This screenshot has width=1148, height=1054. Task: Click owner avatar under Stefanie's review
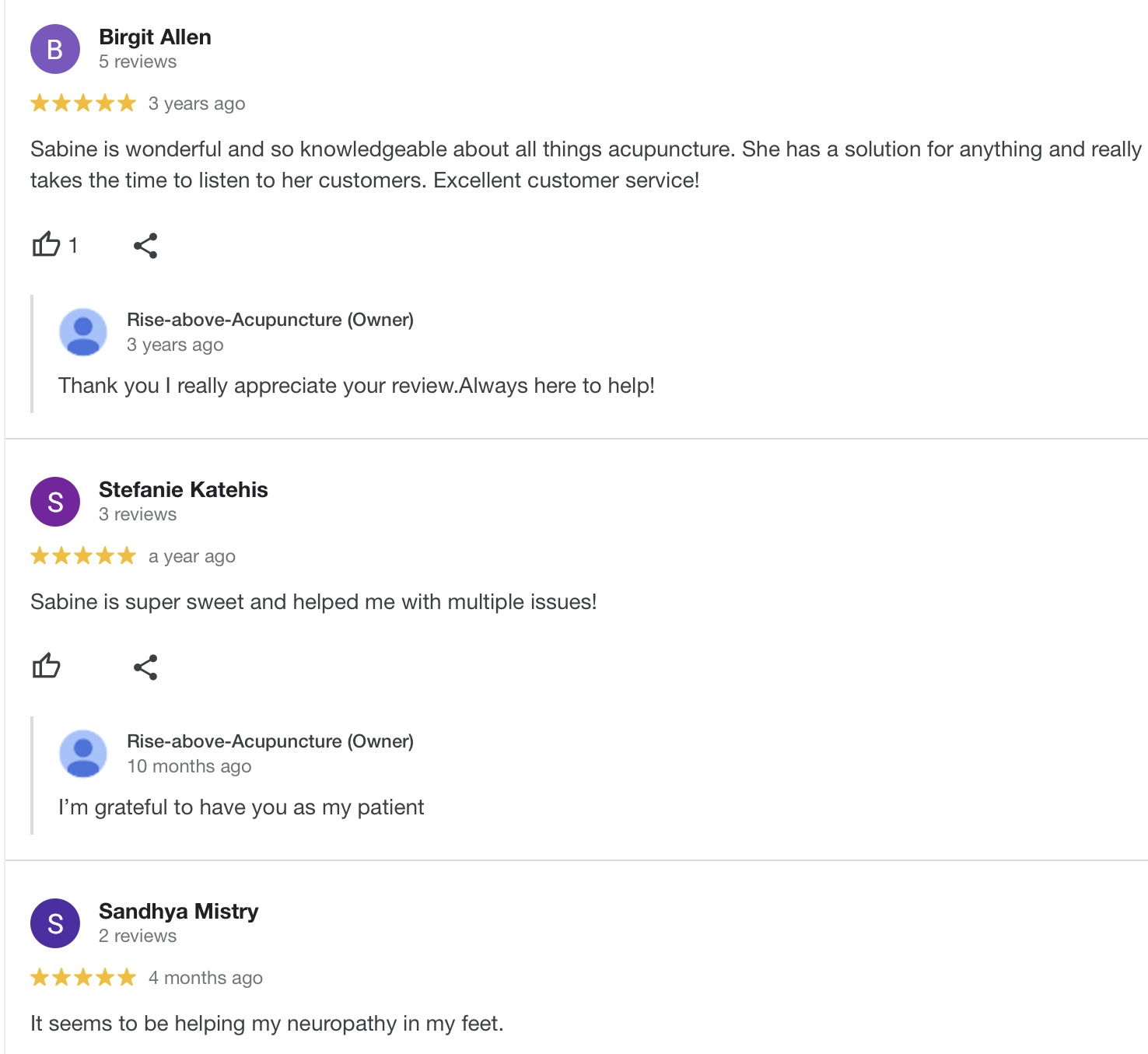coord(83,754)
